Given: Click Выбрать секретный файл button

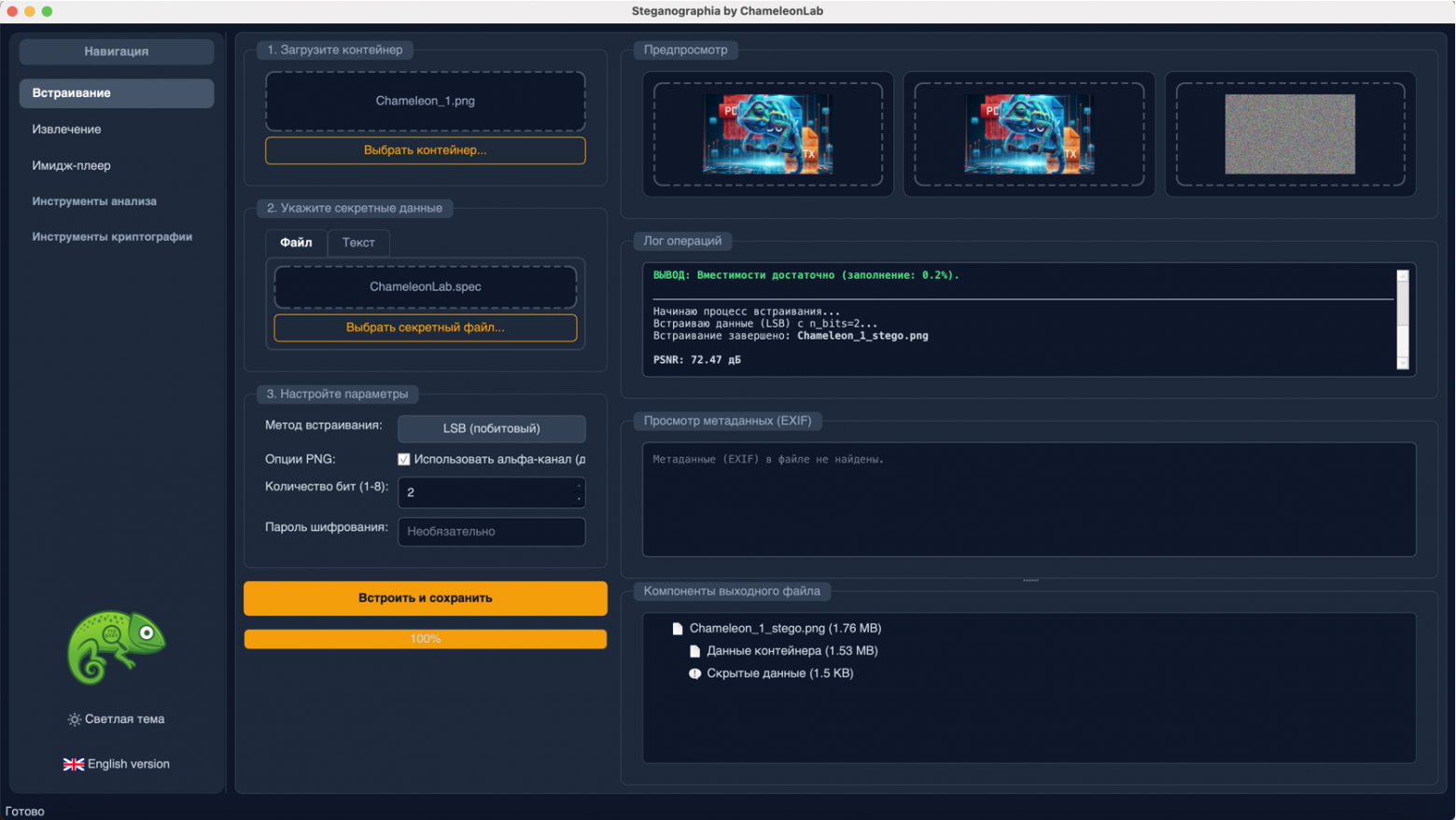Looking at the screenshot, I should point(425,327).
